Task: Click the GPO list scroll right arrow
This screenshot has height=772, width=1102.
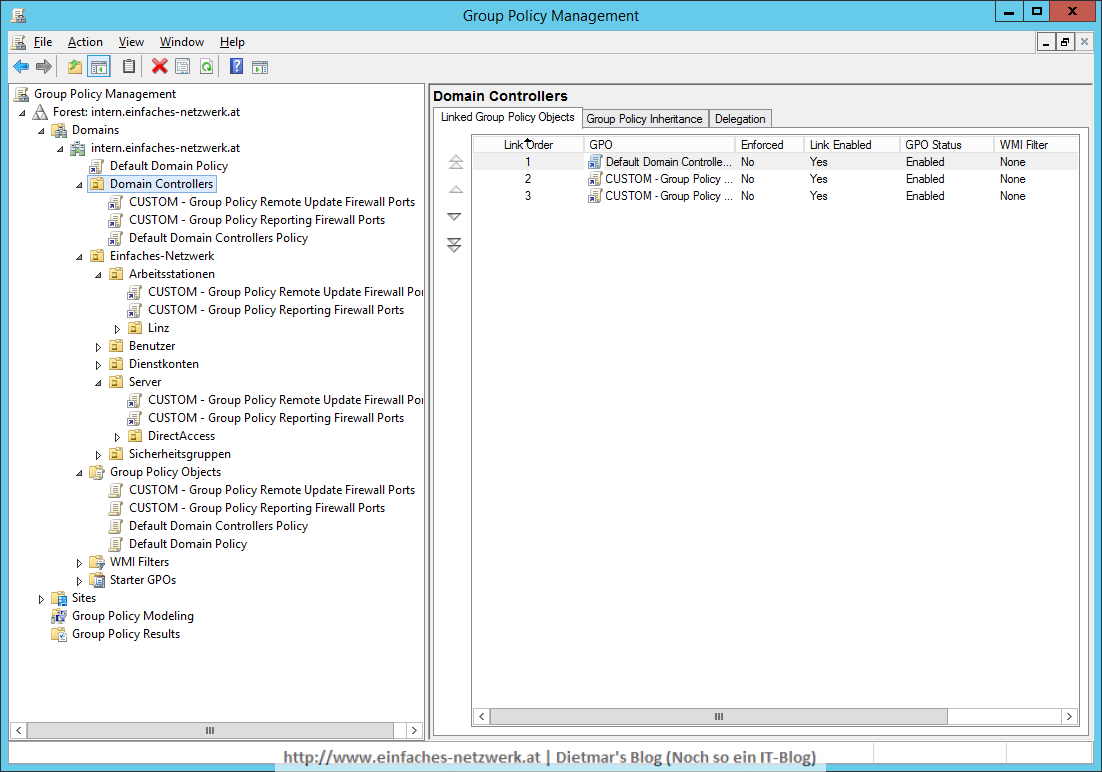Action: (1069, 716)
